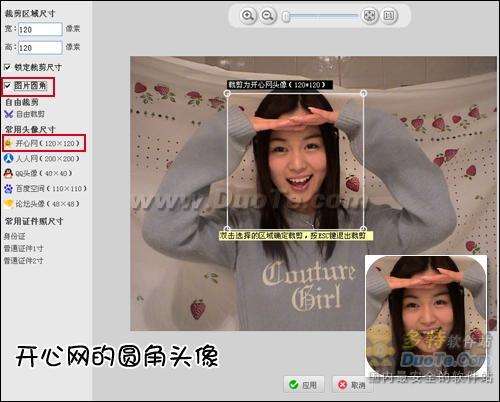Click the zoom slider handle
This screenshot has width=500, height=402.
pos(286,16)
